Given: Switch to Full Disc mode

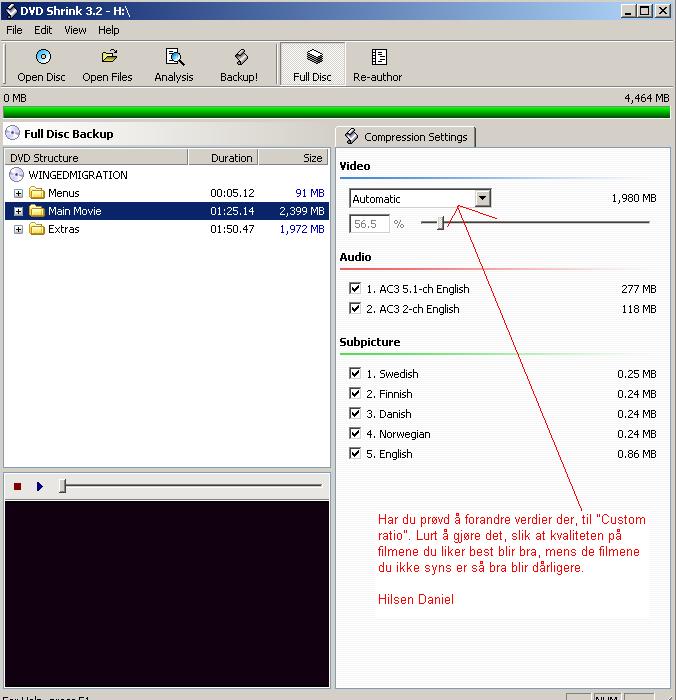Looking at the screenshot, I should click(312, 65).
